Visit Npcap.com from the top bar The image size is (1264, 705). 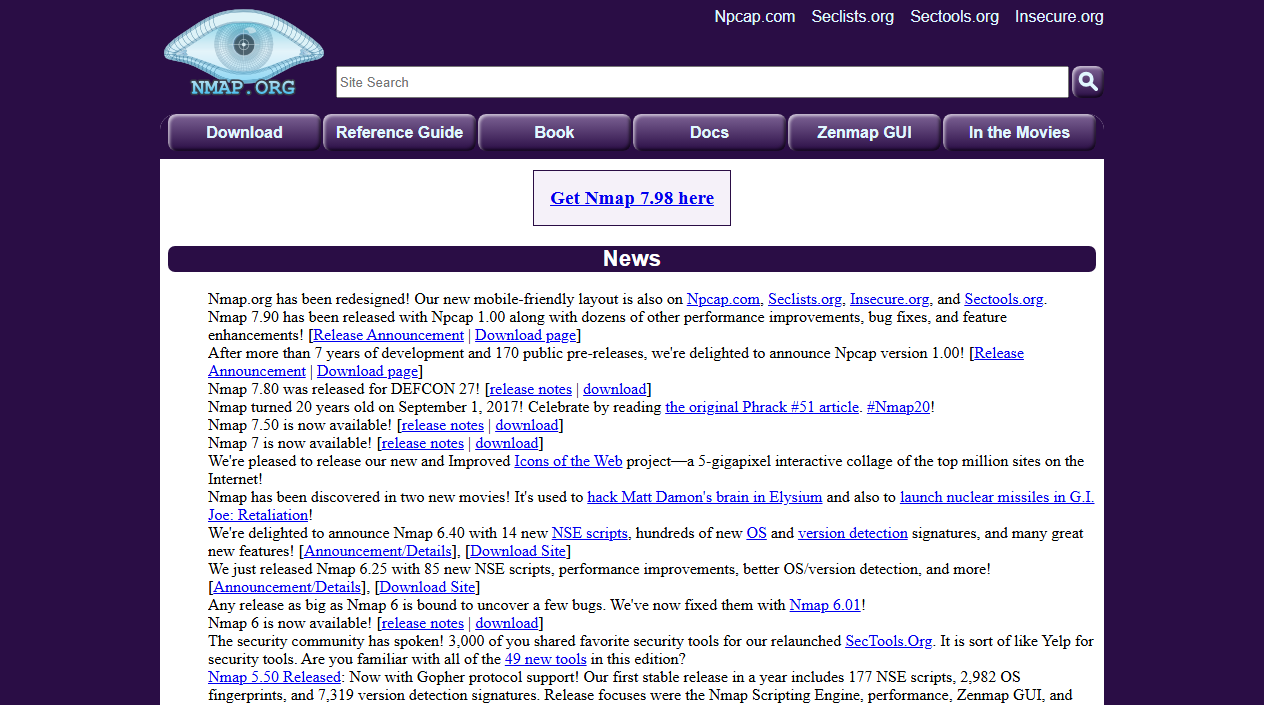(754, 16)
